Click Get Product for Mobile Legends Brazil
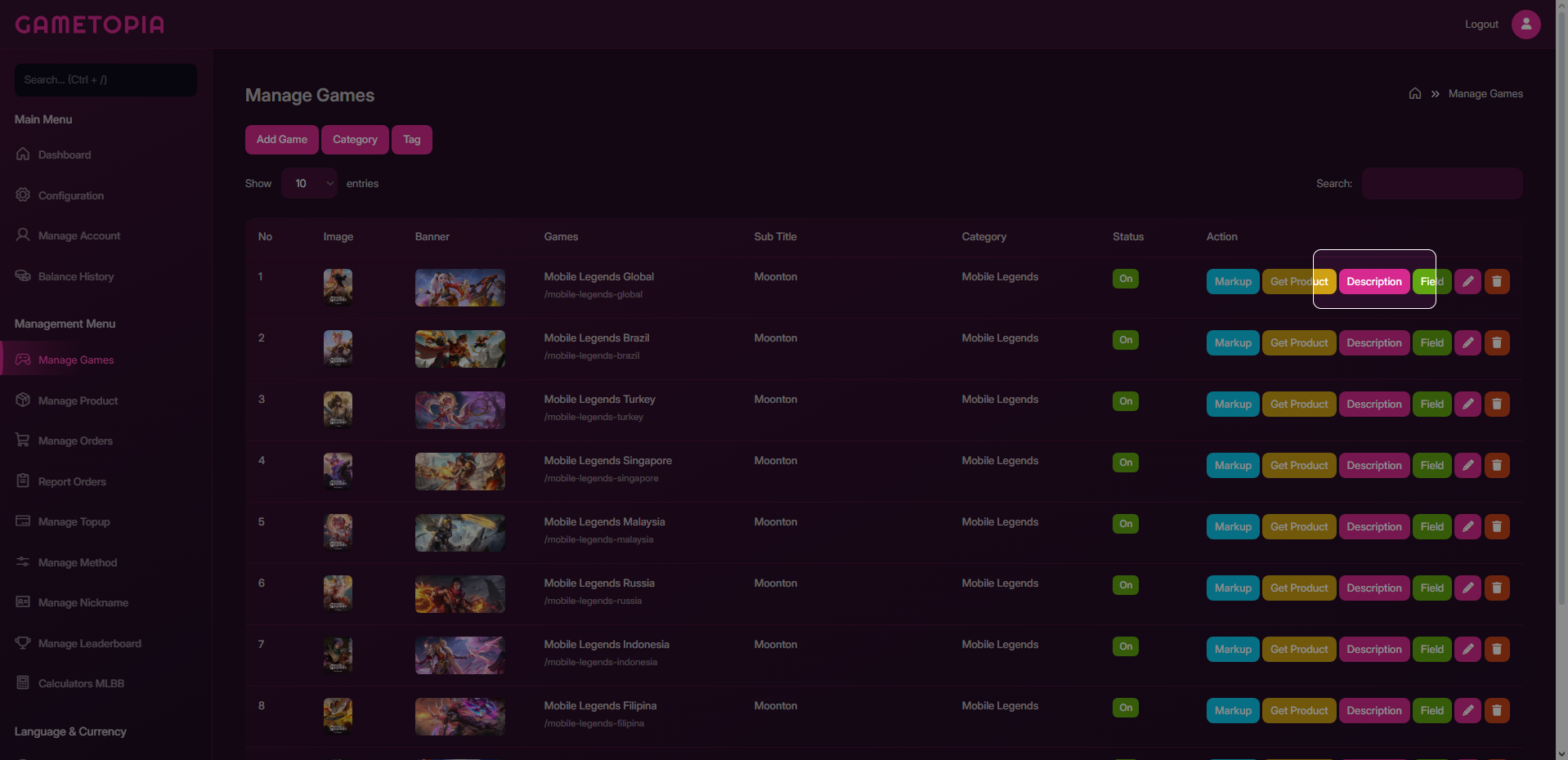The width and height of the screenshot is (1568, 760). 1299,342
